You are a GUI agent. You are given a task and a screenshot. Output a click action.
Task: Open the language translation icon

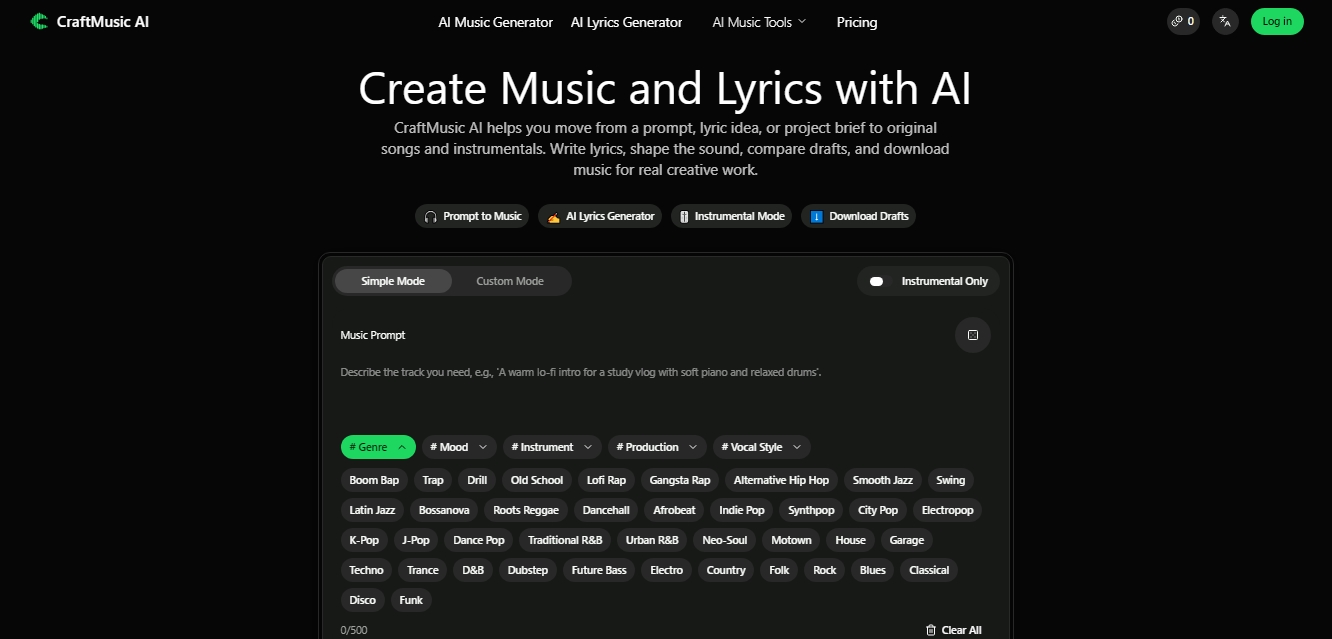1225,21
